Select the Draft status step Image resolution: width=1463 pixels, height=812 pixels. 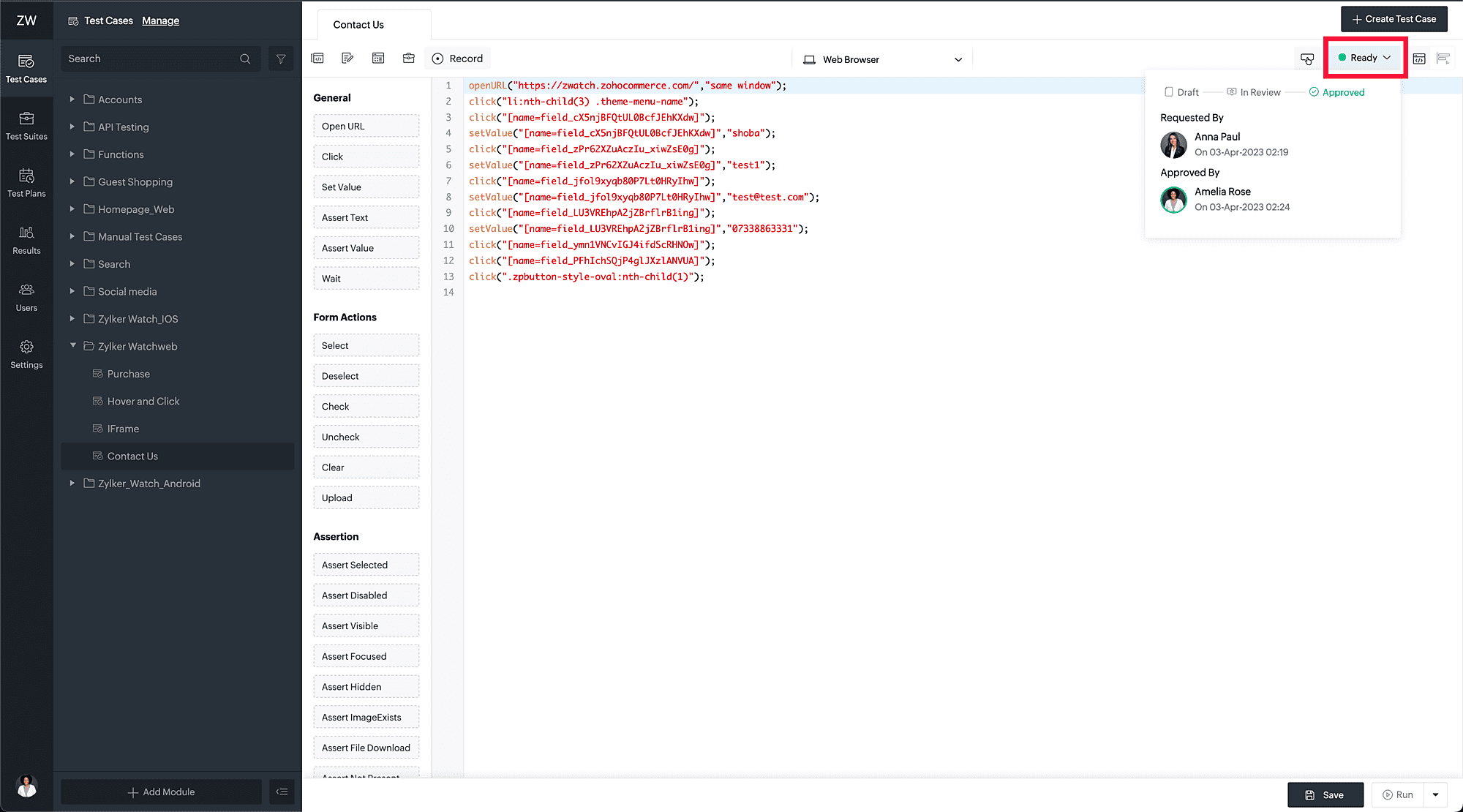[x=1181, y=92]
